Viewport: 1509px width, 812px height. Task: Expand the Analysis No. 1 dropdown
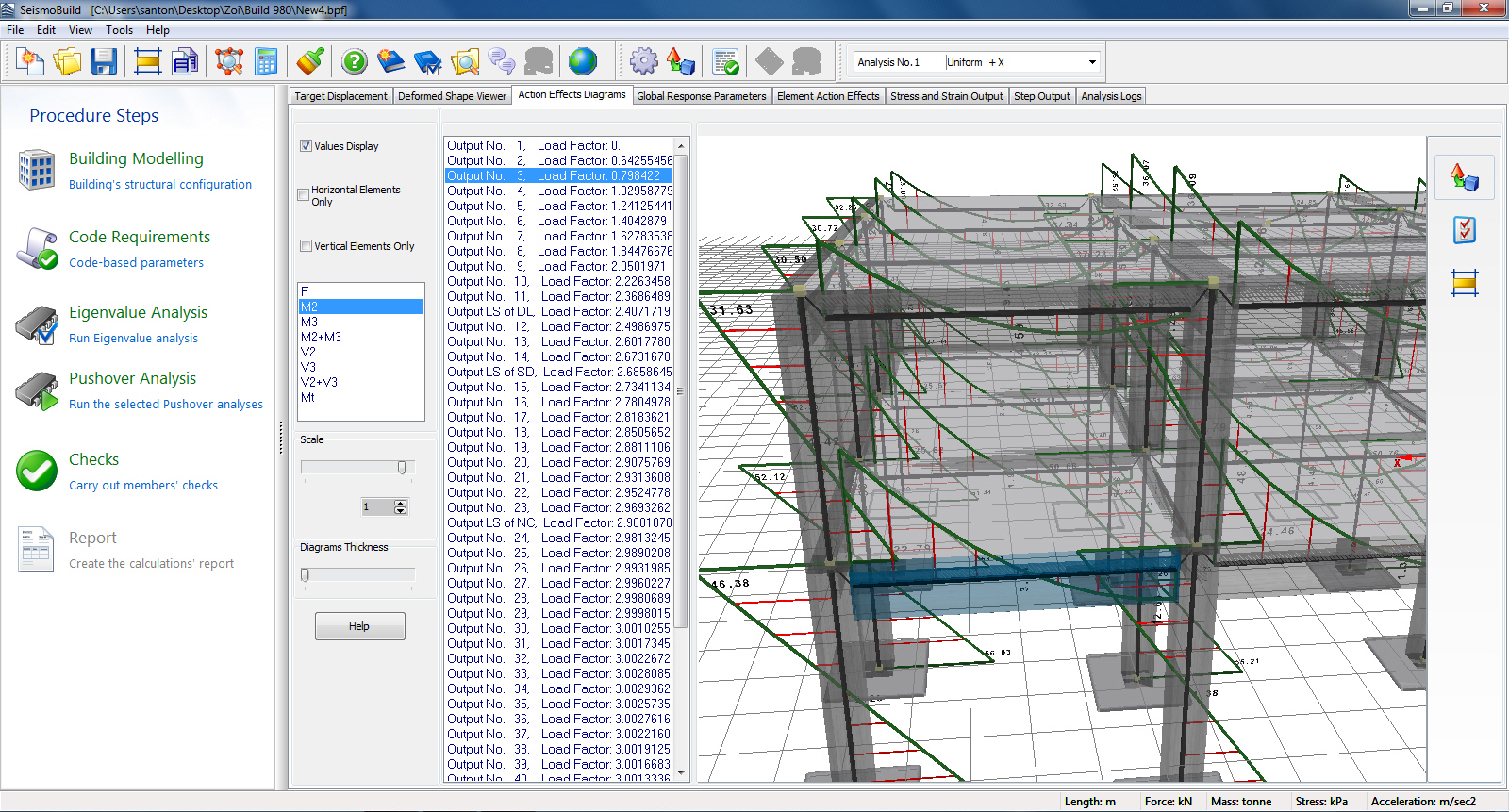(x=1092, y=62)
